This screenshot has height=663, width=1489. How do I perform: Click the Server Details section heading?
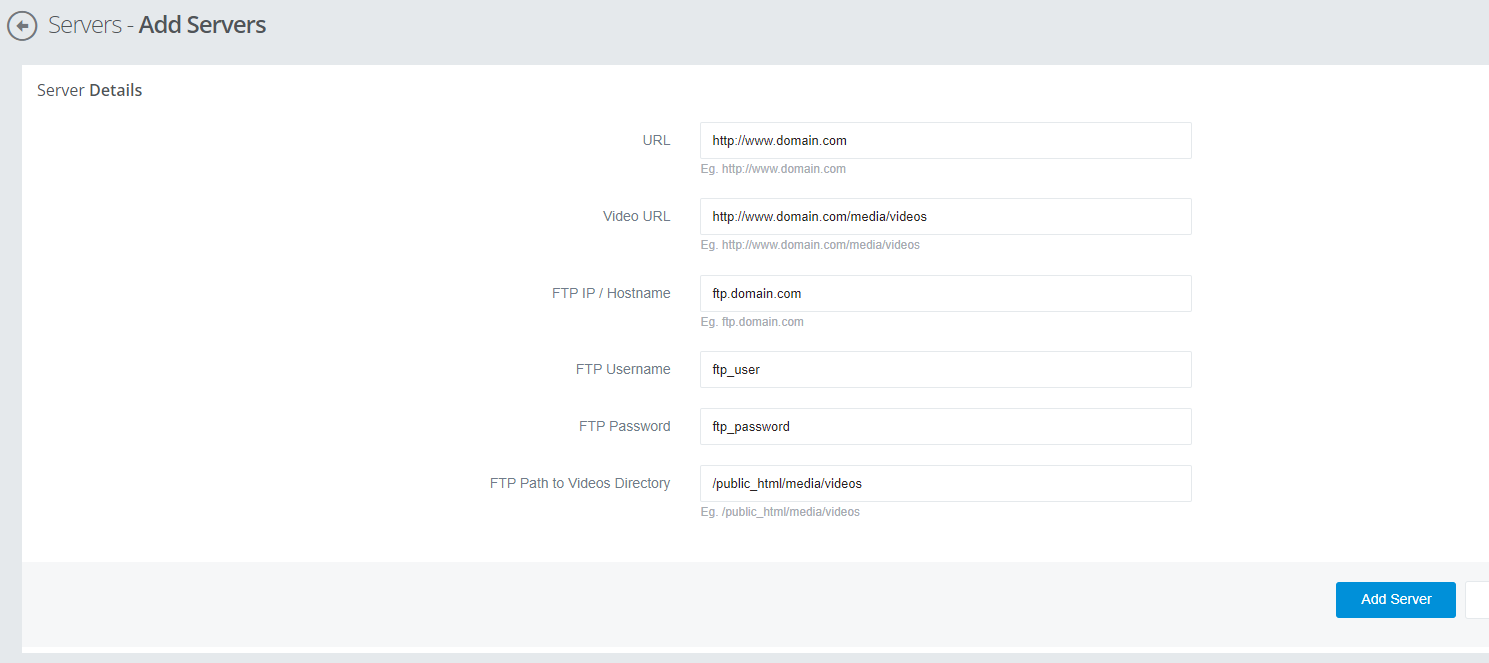point(89,89)
